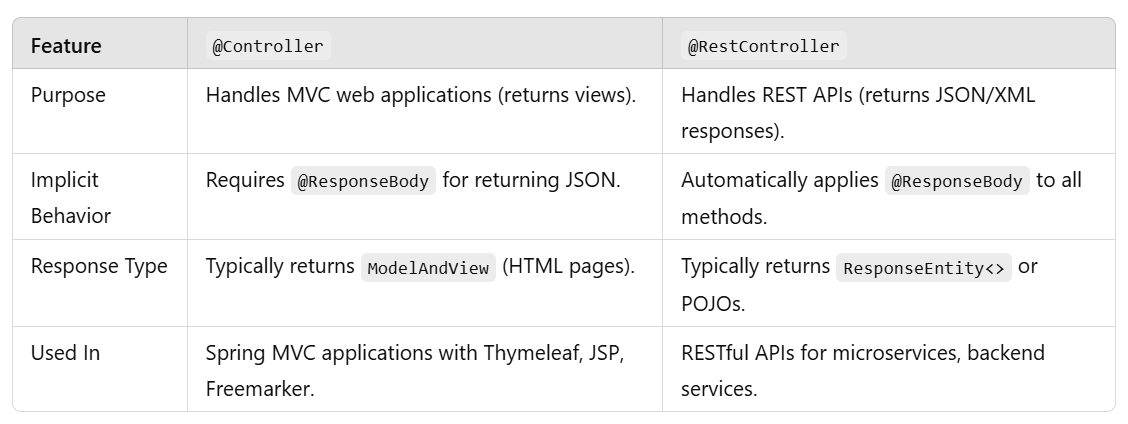1128x424 pixels.
Task: Click '(HTML pages)' text
Action: point(568,266)
